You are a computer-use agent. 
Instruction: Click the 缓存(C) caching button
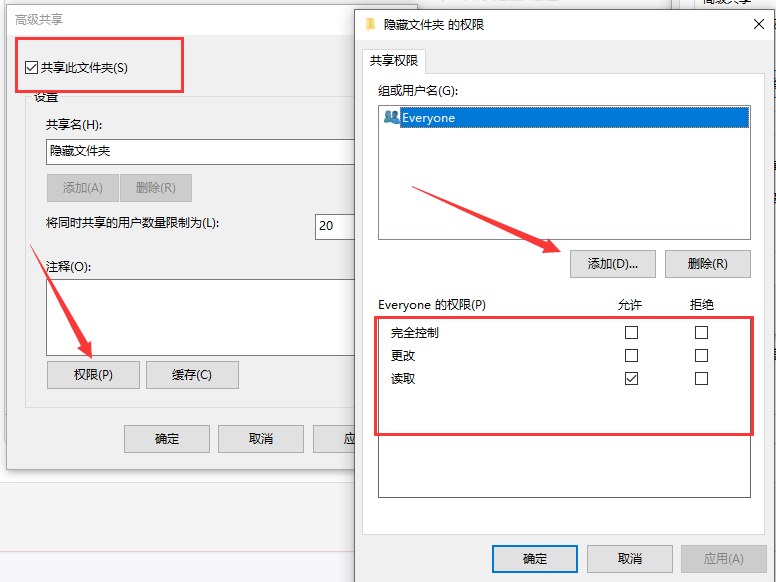point(192,375)
